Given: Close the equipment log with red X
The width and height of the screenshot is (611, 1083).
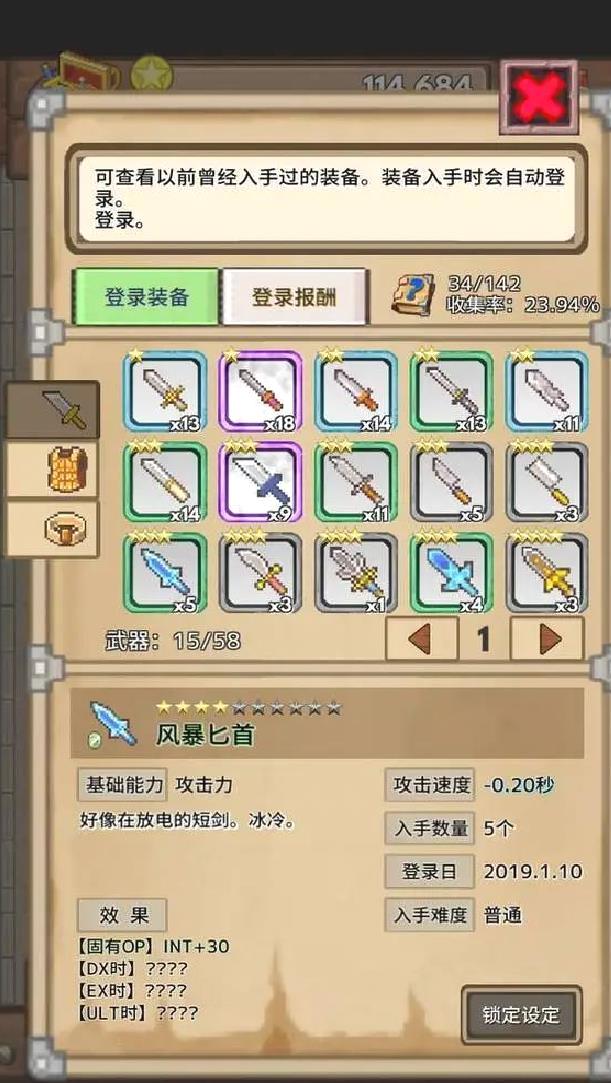Looking at the screenshot, I should 539,97.
